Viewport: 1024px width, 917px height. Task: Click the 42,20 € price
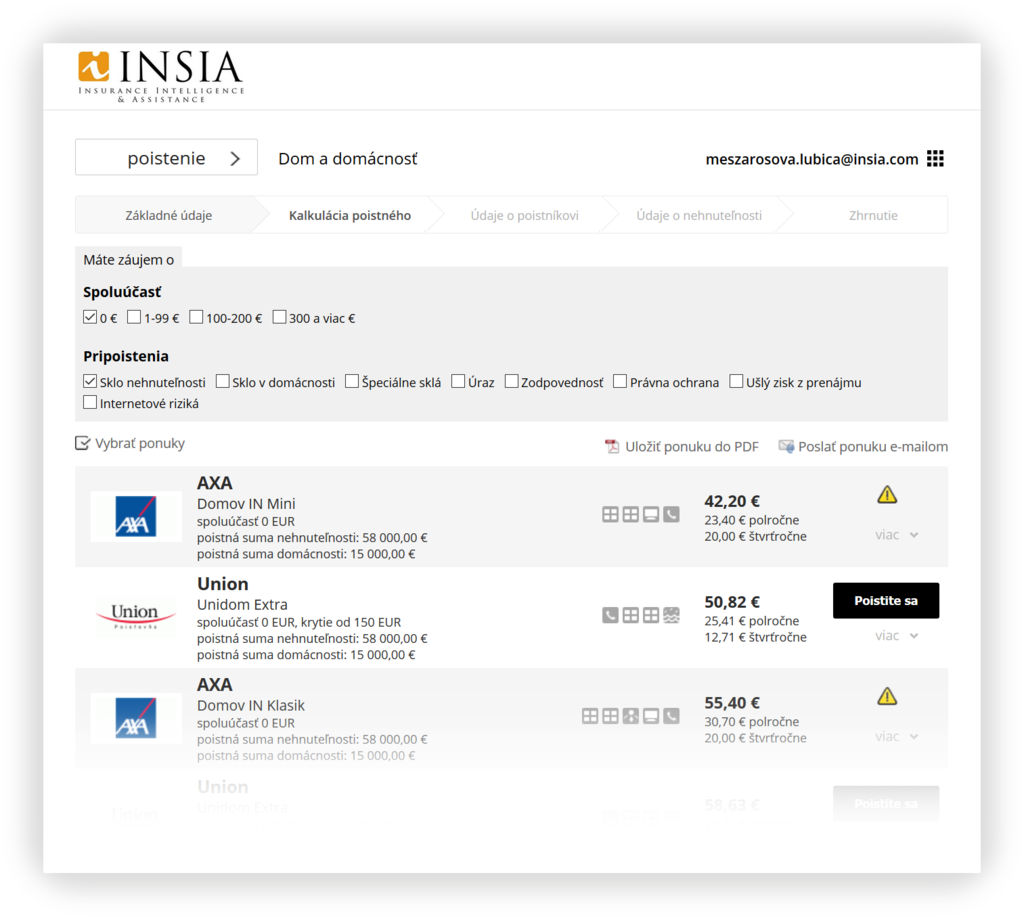(732, 502)
